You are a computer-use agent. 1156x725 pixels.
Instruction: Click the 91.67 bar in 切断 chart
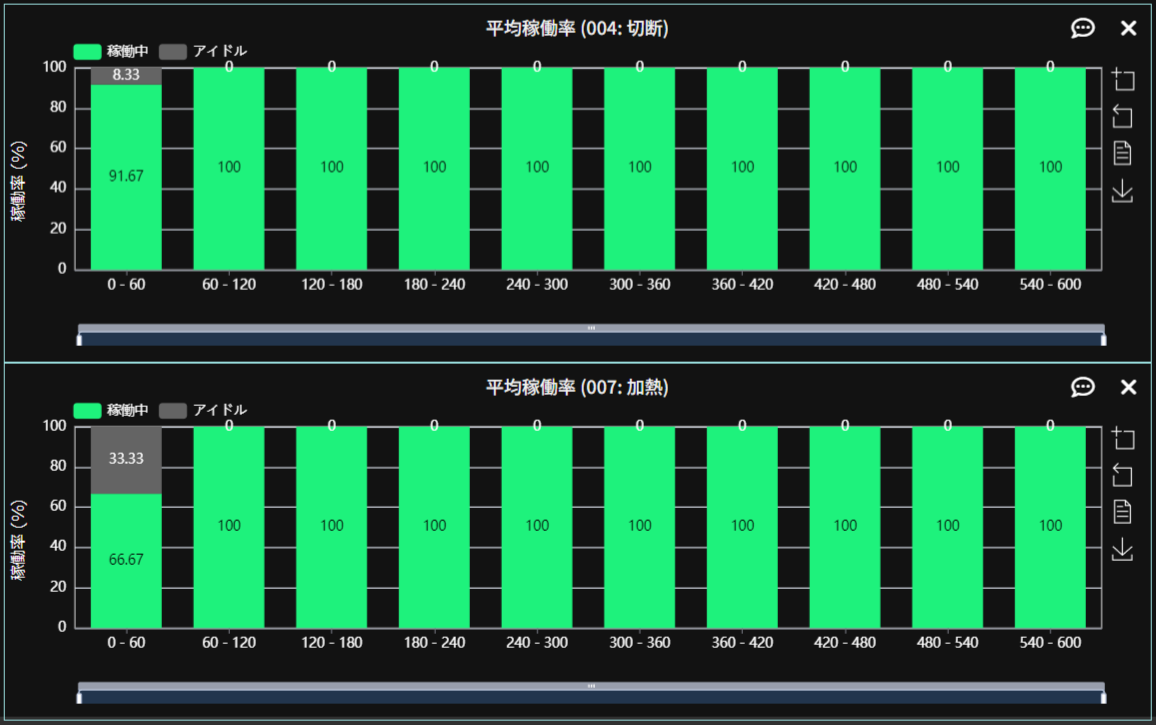tap(126, 177)
